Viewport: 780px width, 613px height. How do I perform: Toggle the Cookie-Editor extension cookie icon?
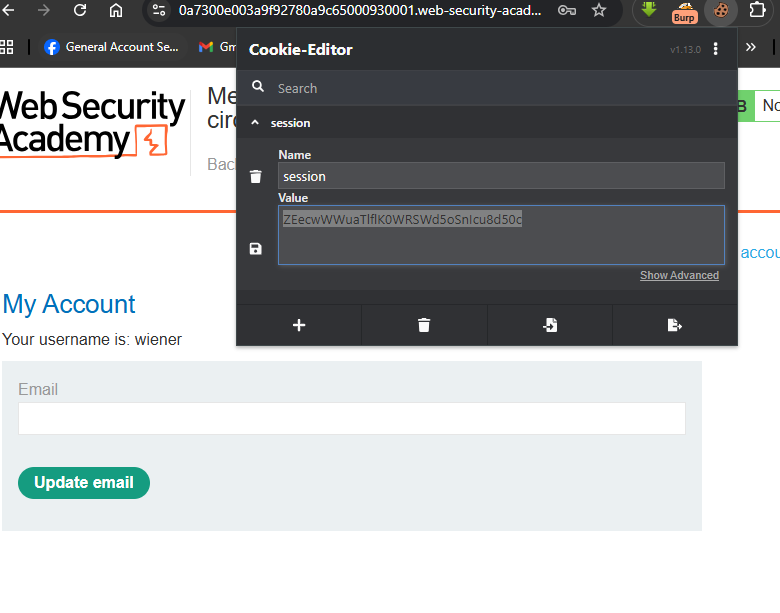point(721,10)
